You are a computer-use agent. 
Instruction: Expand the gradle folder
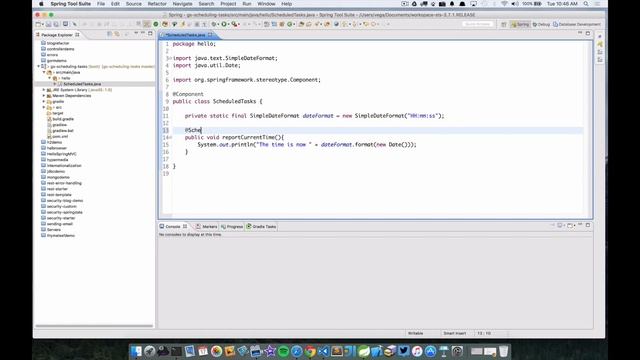click(44, 101)
